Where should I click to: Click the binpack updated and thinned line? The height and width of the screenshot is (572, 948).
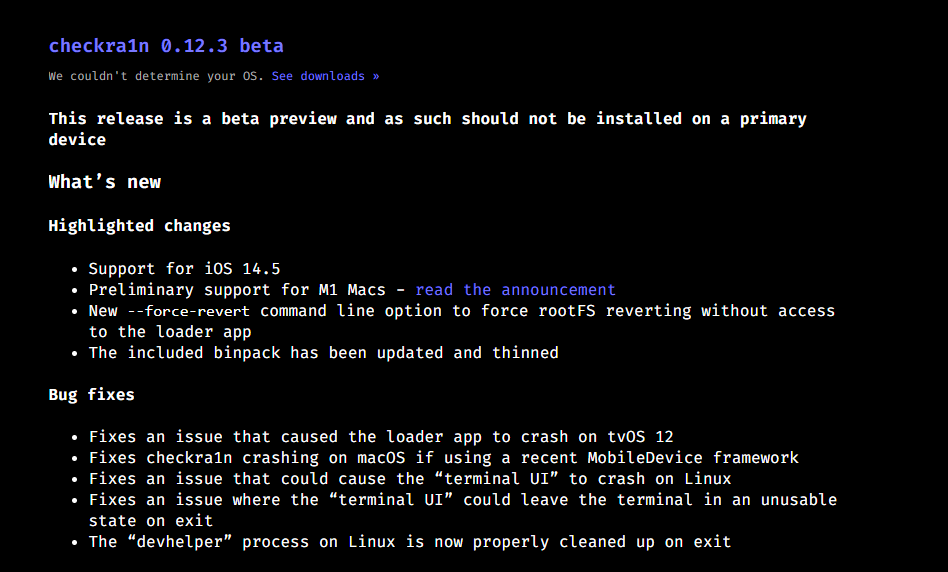point(323,353)
